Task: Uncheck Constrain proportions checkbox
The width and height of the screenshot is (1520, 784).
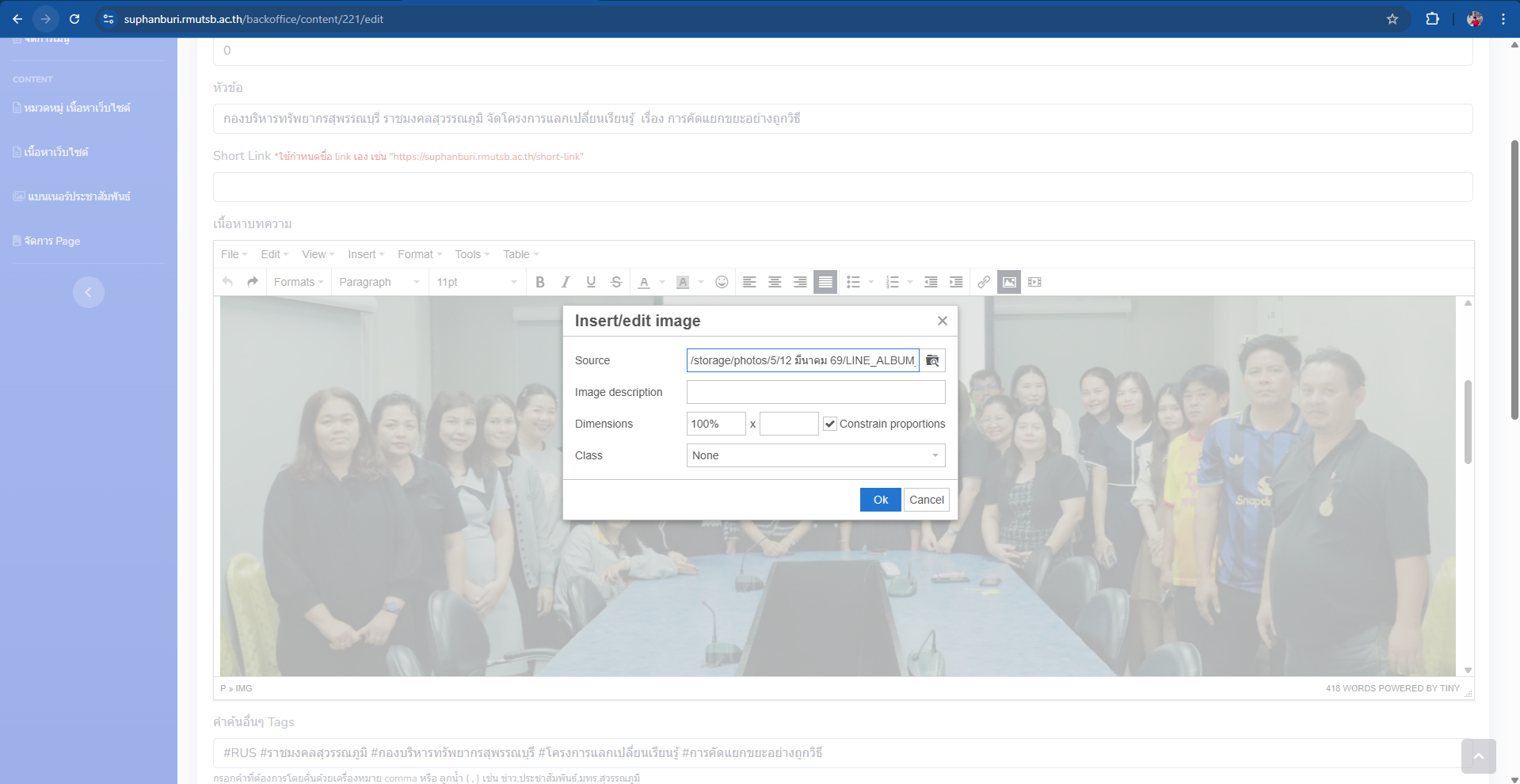Action: pos(830,424)
